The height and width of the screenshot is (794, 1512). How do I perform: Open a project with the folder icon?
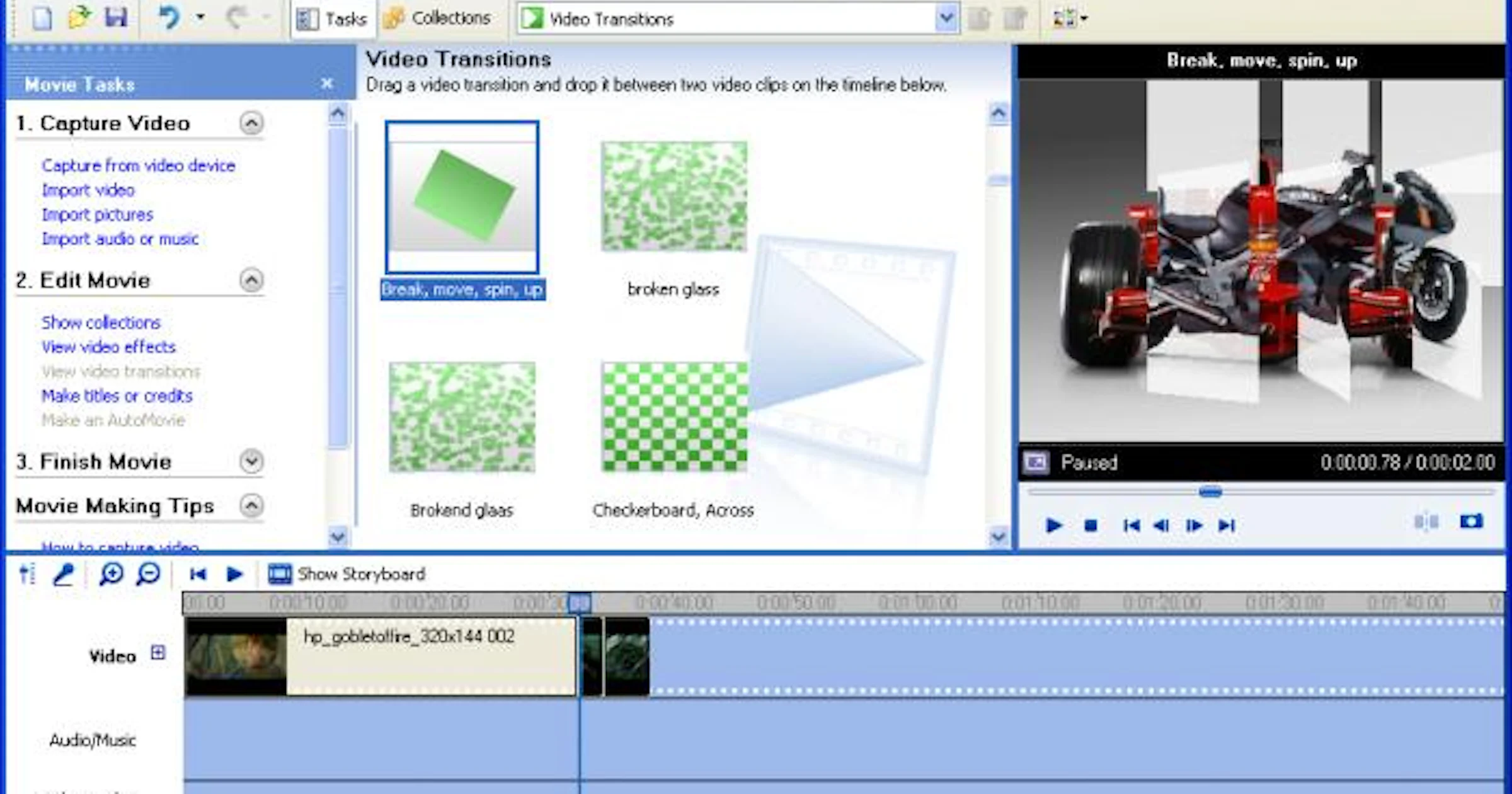click(79, 18)
